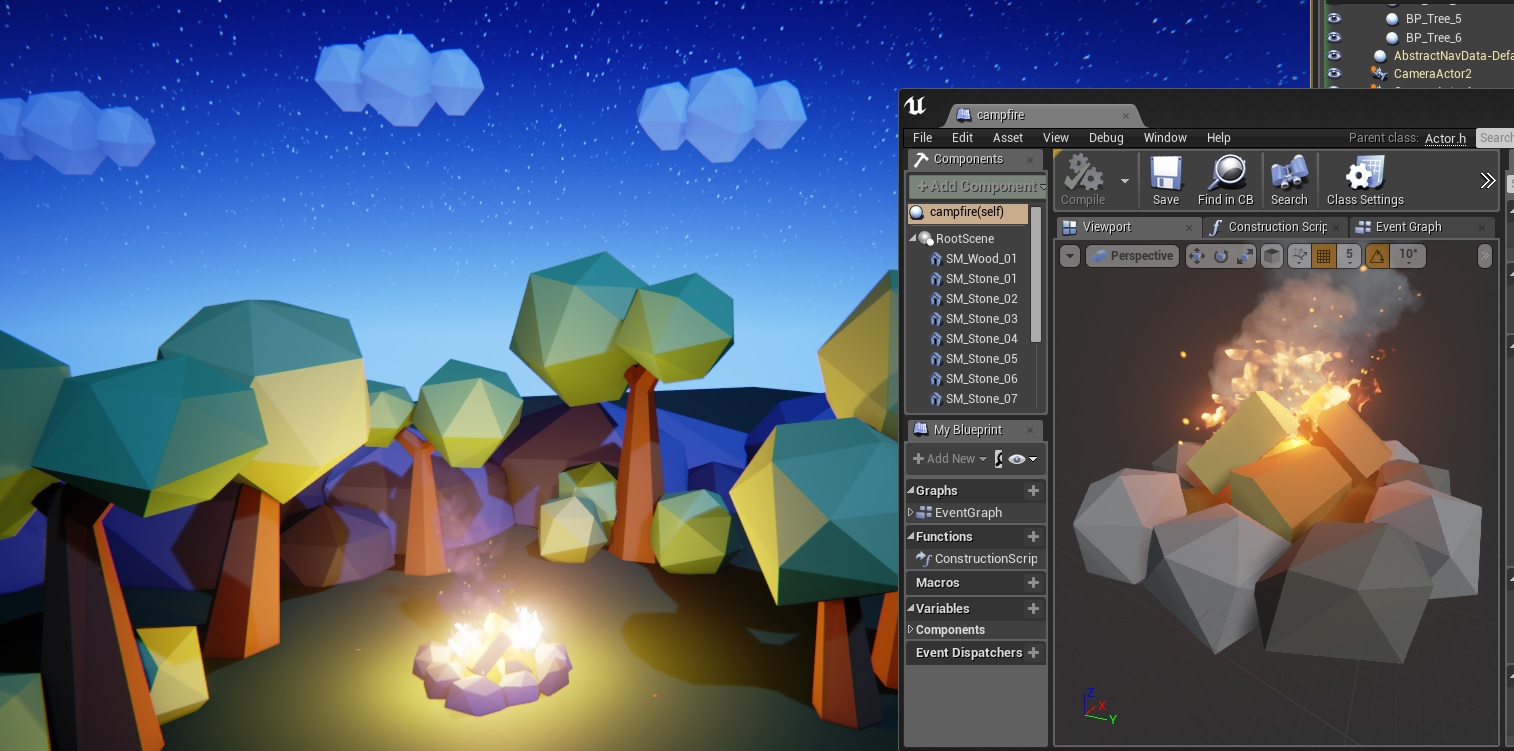This screenshot has height=751, width=1514.
Task: Select the rotate gizmo in the viewport
Action: (x=1220, y=256)
